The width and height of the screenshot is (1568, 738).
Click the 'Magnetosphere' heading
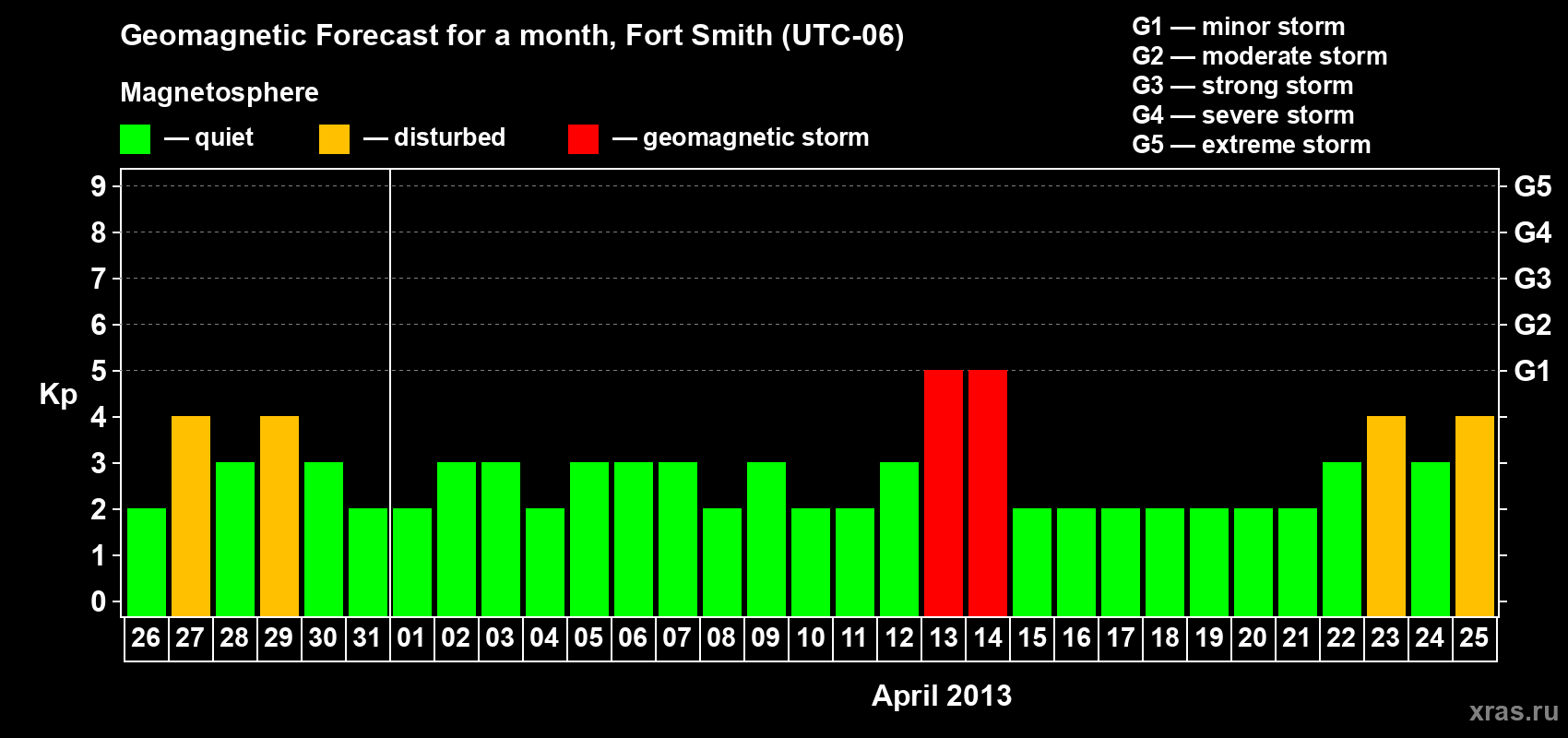click(x=220, y=93)
